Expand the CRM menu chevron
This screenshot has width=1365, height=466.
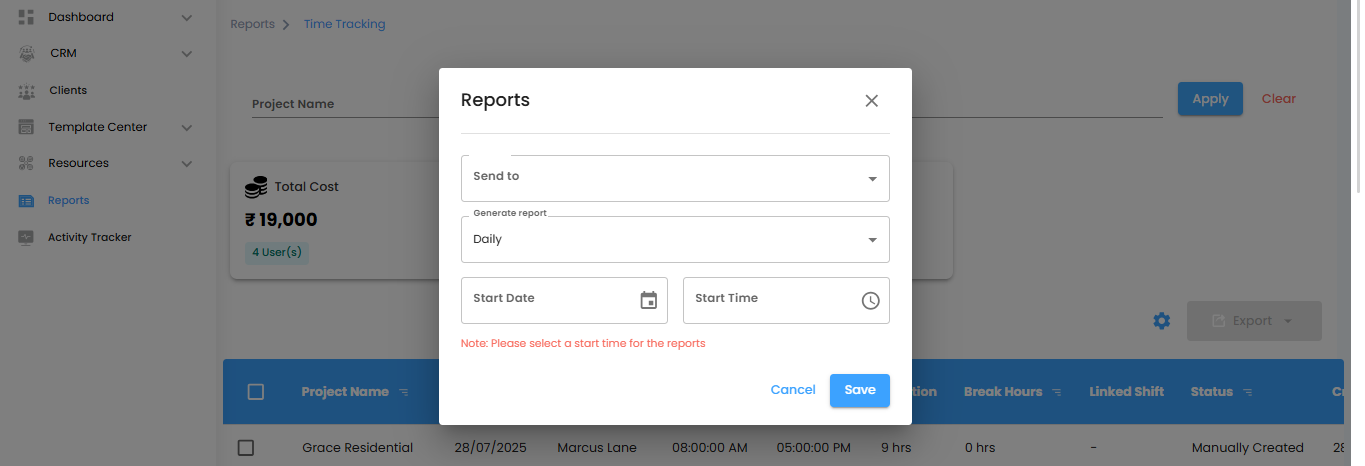coord(187,53)
